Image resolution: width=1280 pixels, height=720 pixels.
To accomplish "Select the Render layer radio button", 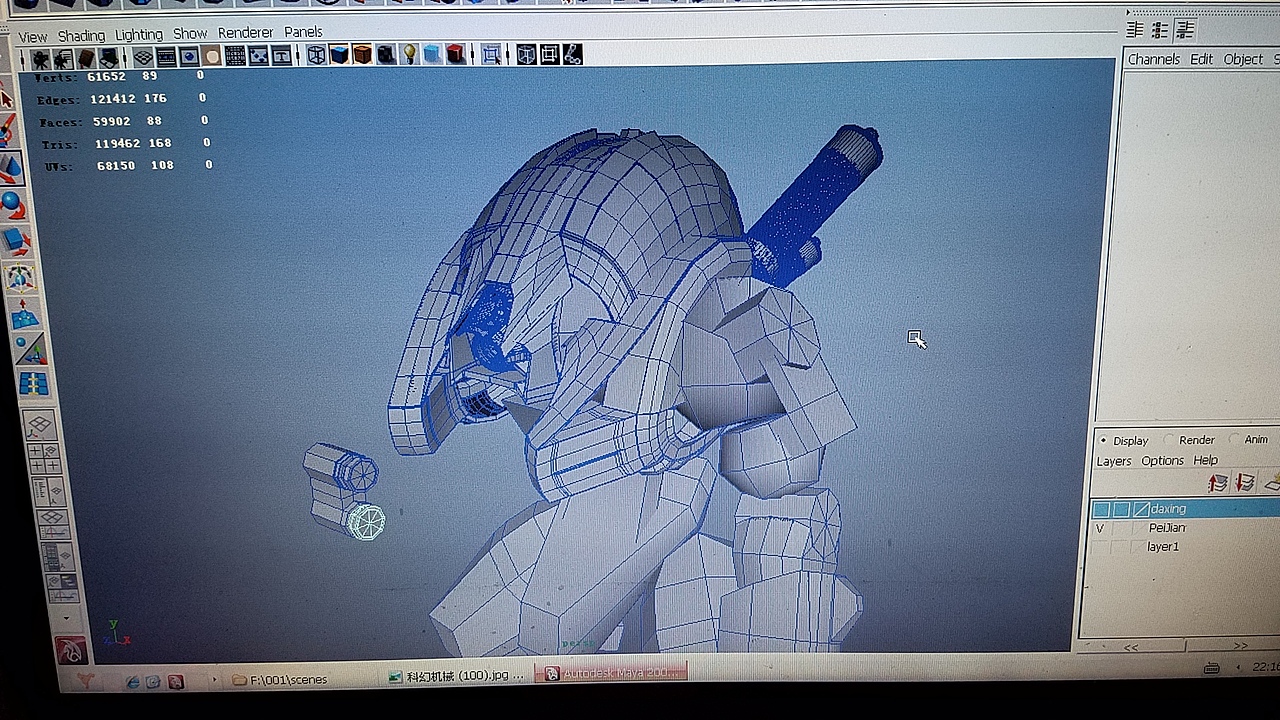I will coord(1171,440).
